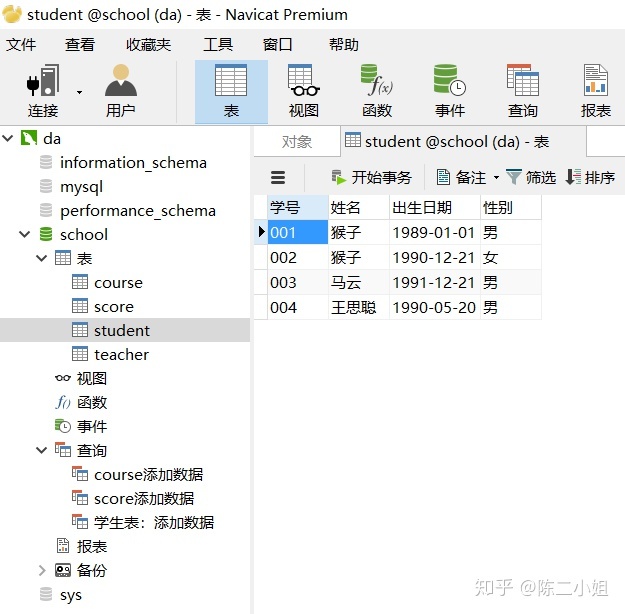Select the 女 gender cell
Screen dimensions: 625x614
[511, 257]
